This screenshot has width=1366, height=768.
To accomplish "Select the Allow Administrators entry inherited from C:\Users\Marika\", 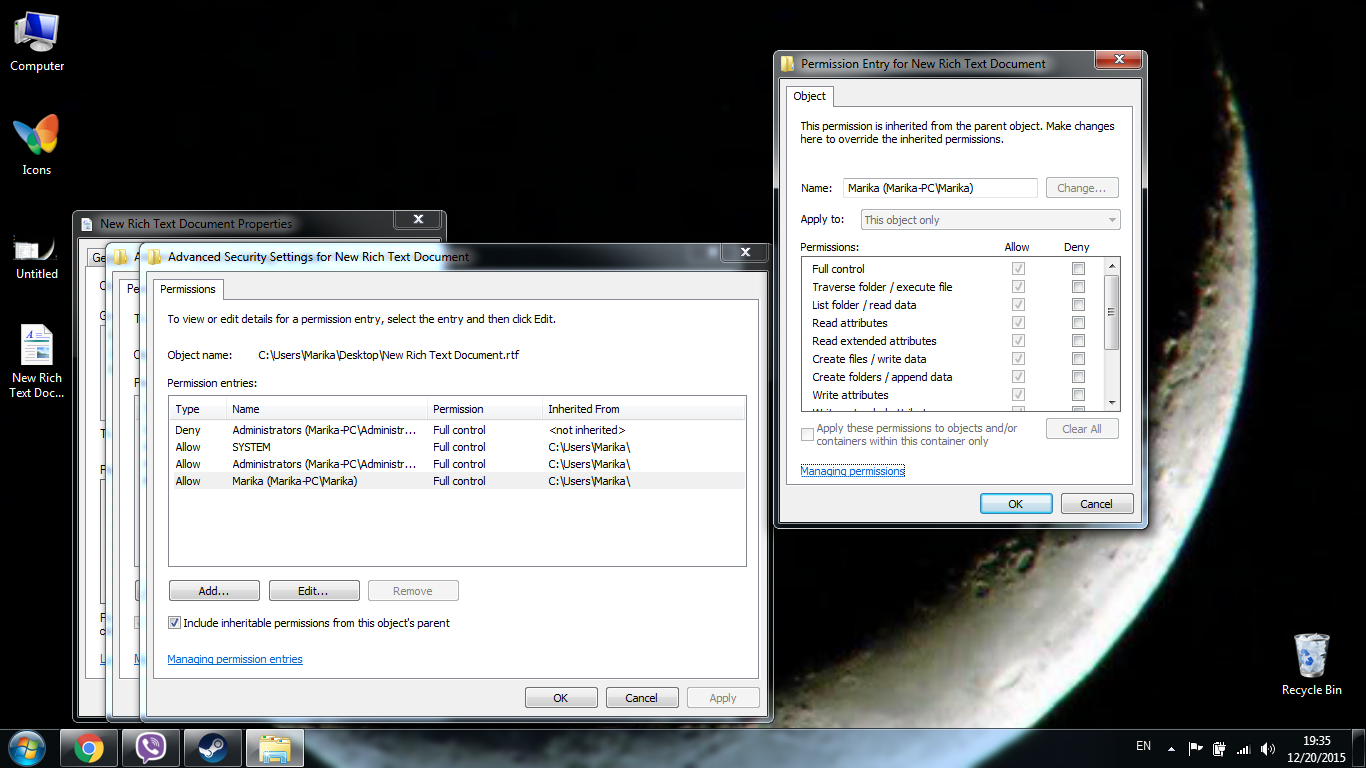I will pyautogui.click(x=457, y=464).
